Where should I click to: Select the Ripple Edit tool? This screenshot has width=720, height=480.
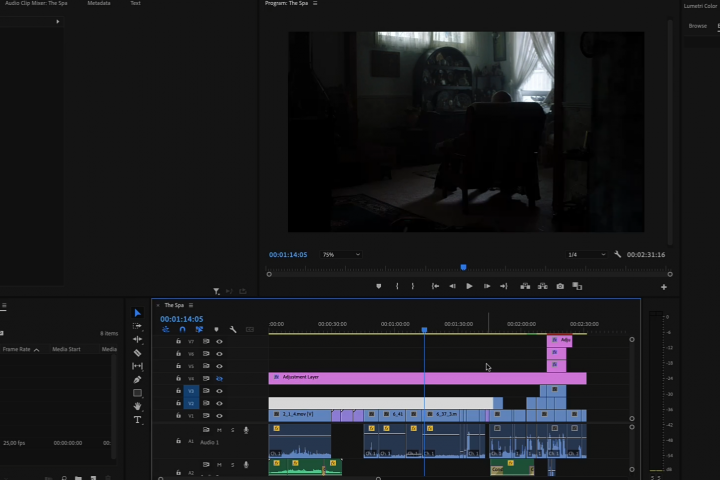click(137, 339)
